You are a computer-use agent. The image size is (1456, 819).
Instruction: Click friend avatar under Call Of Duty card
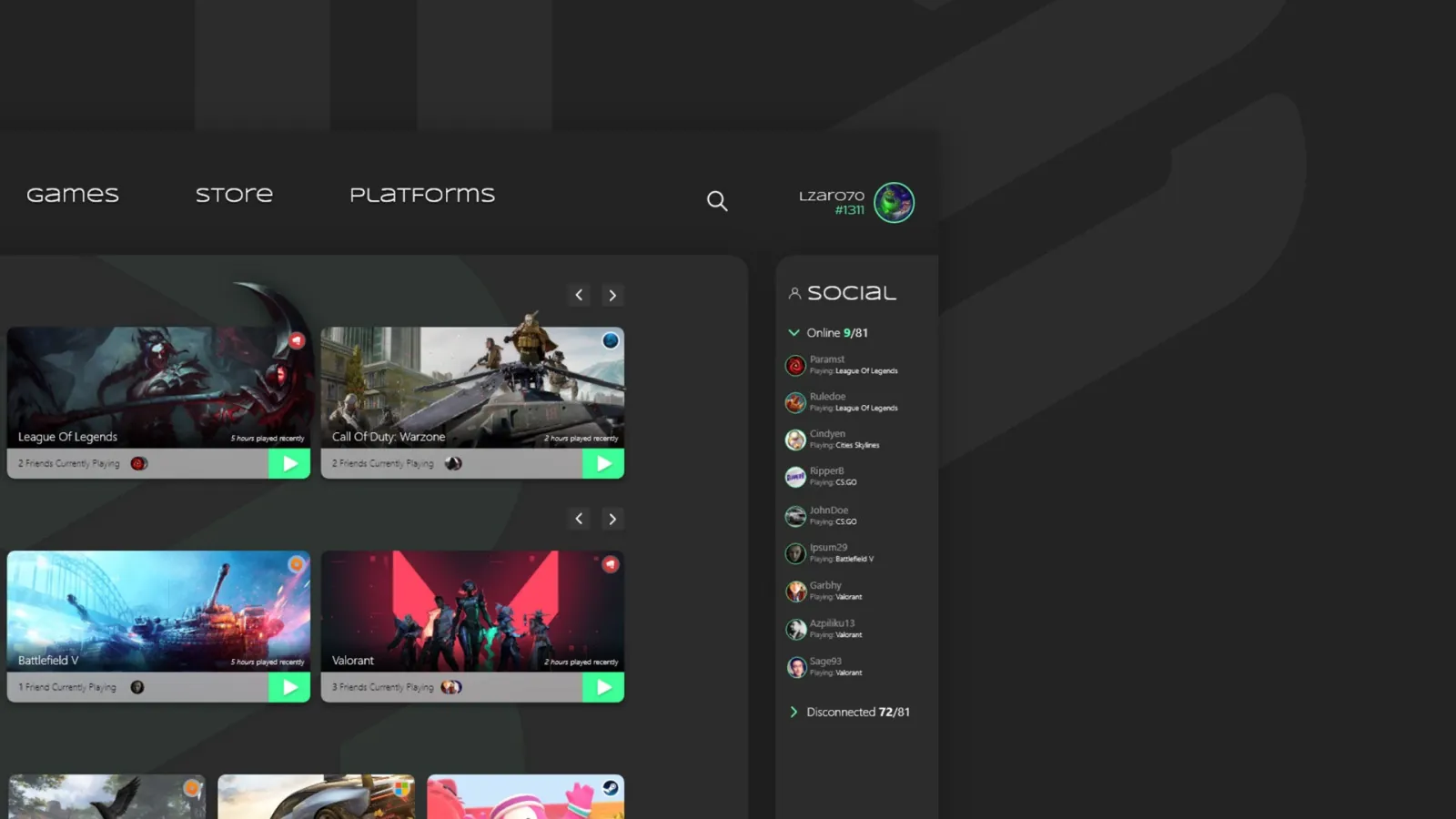tap(453, 463)
